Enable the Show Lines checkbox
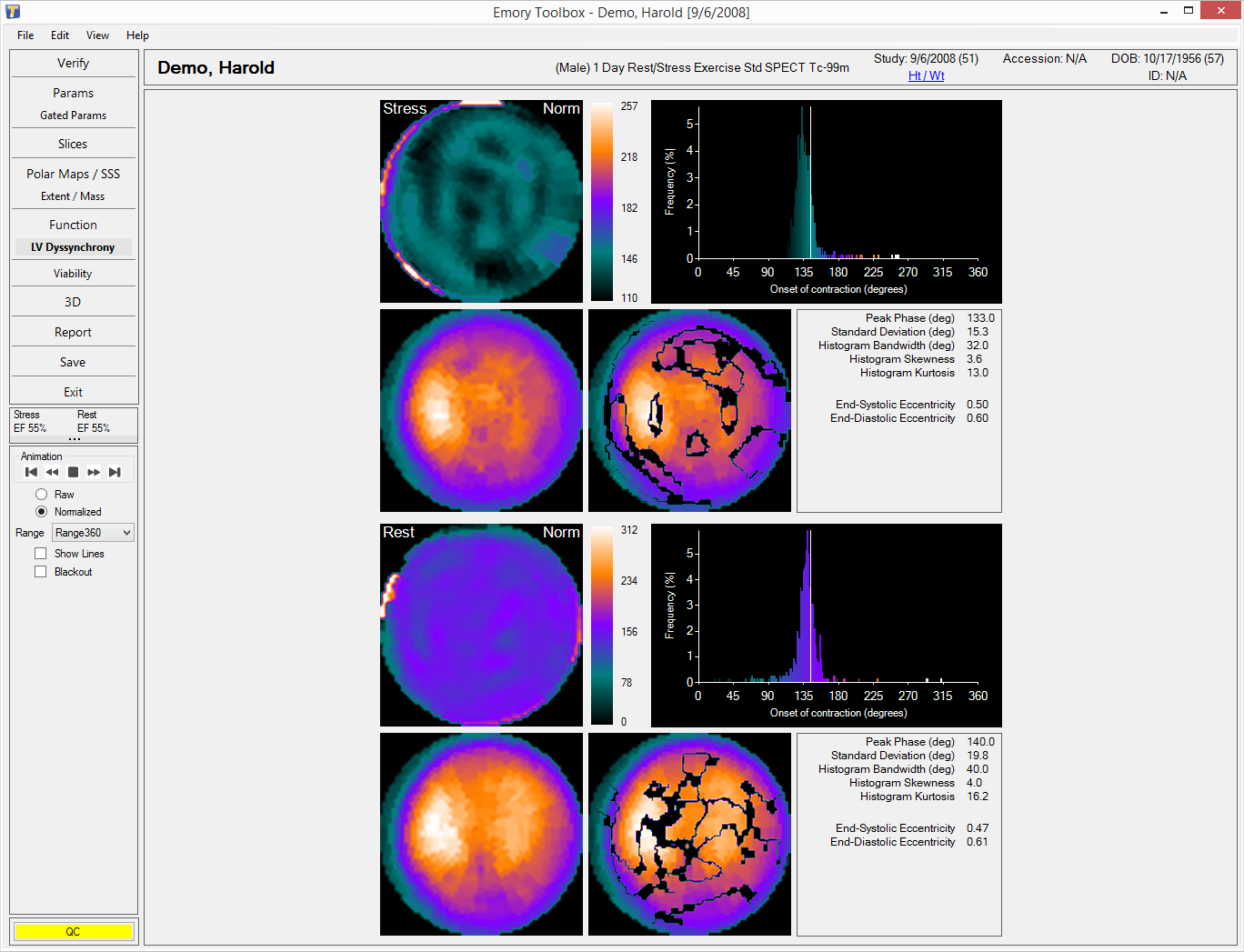This screenshot has width=1244, height=952. click(41, 554)
